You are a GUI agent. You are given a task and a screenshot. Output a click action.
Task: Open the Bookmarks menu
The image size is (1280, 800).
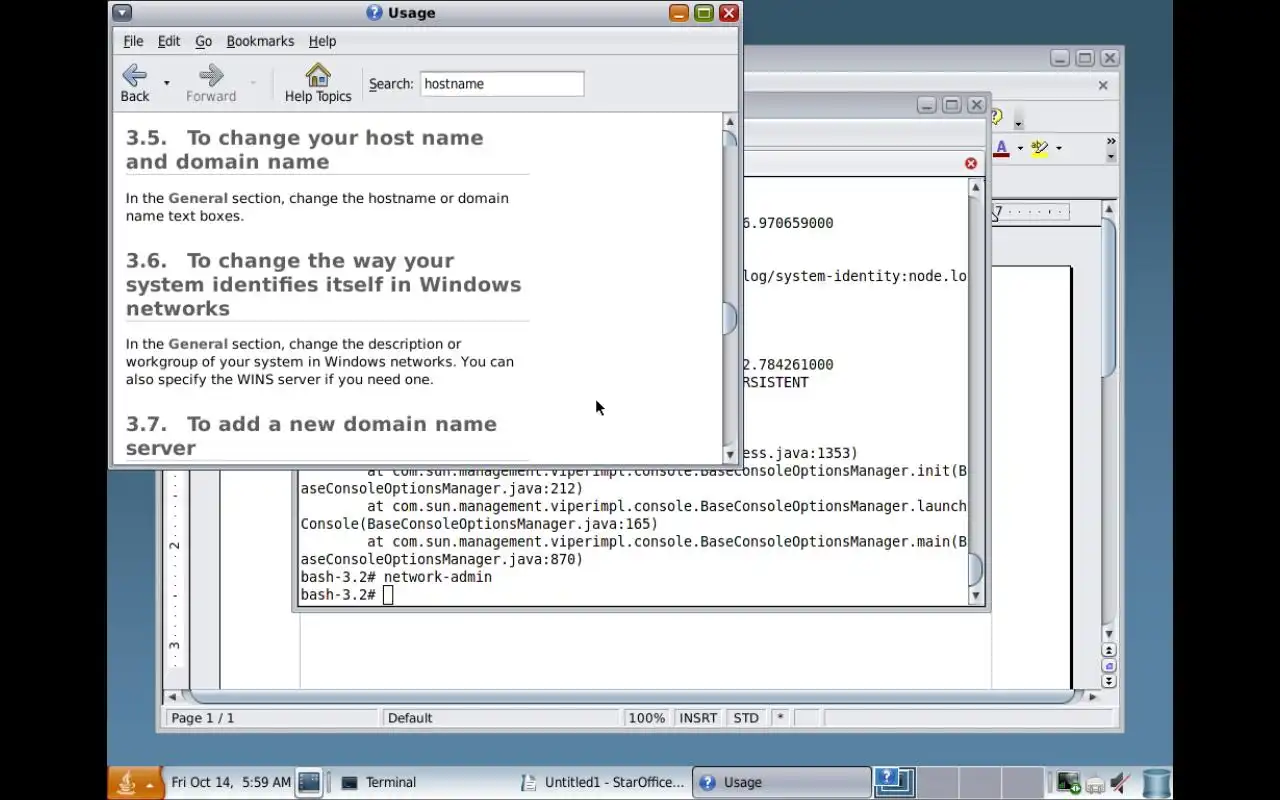tap(260, 41)
